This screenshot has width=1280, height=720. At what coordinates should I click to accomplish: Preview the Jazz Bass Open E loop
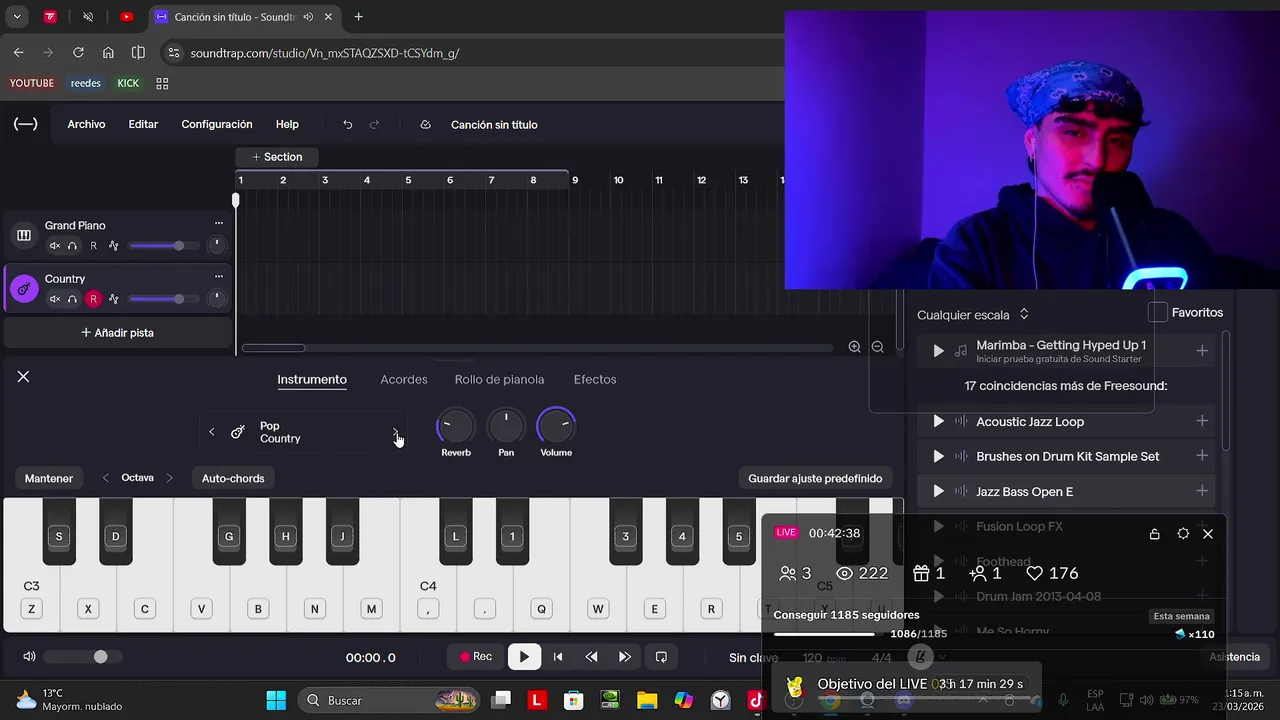pyautogui.click(x=938, y=492)
